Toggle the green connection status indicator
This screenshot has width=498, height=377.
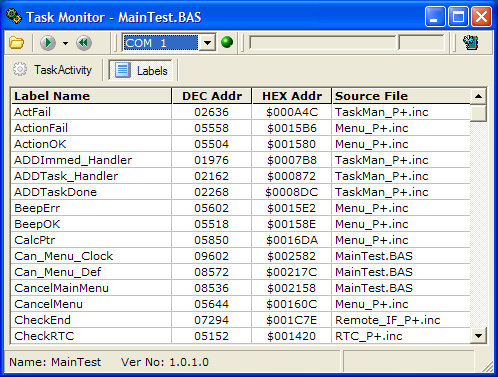point(227,42)
